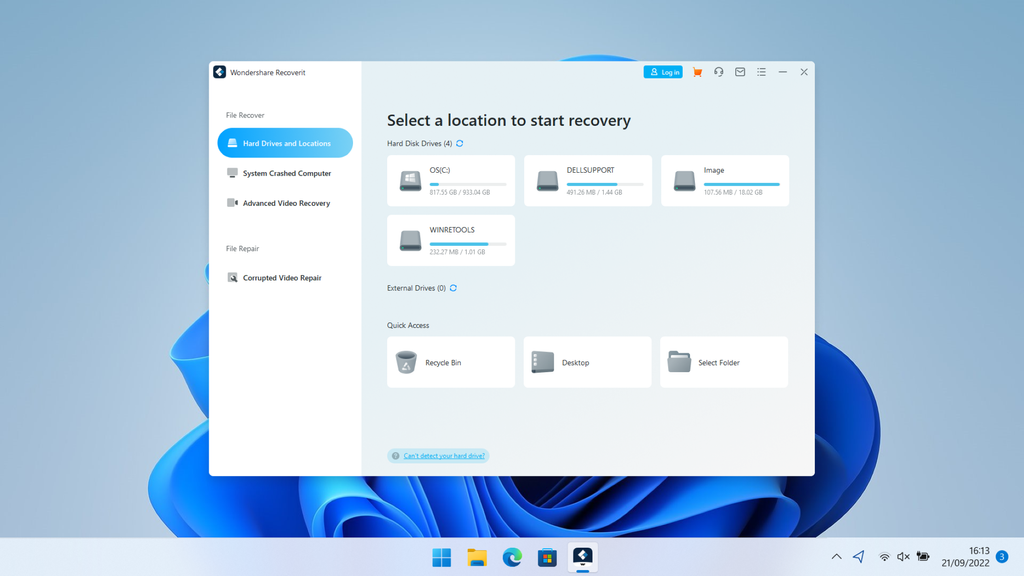Select the OS(C:) drive

click(451, 180)
